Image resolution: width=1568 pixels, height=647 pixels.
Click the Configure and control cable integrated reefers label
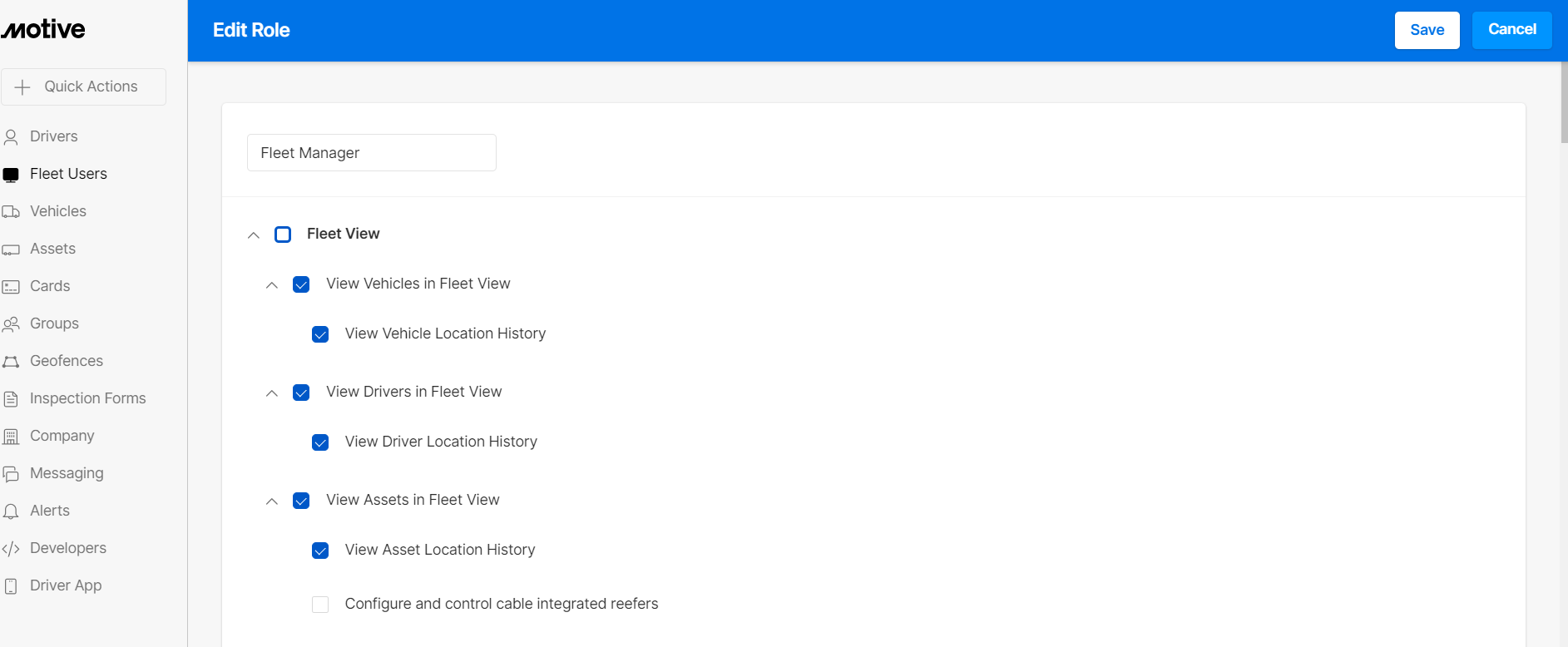coord(502,604)
